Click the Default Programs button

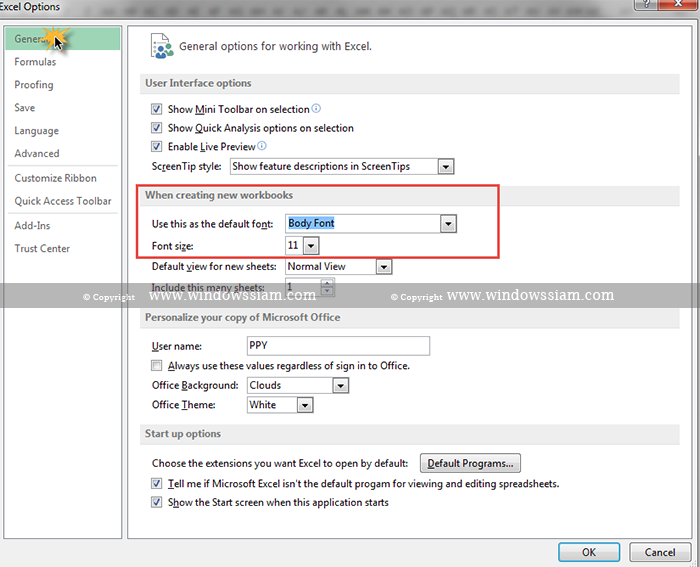[470, 463]
